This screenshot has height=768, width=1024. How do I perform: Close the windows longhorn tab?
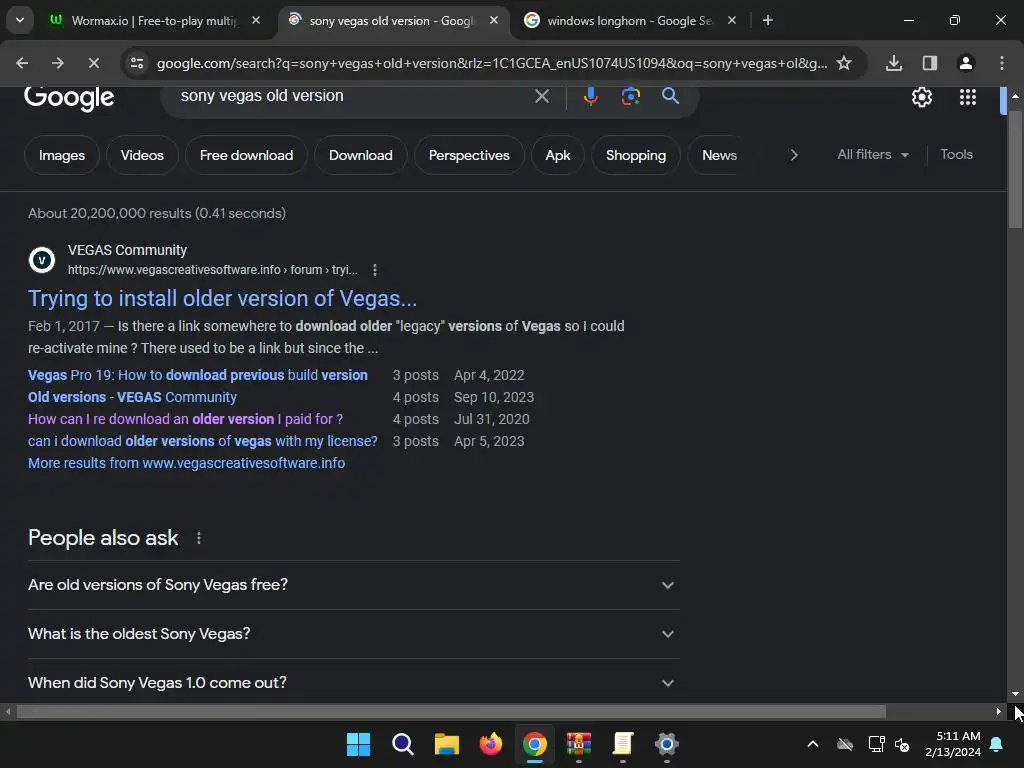coord(731,21)
